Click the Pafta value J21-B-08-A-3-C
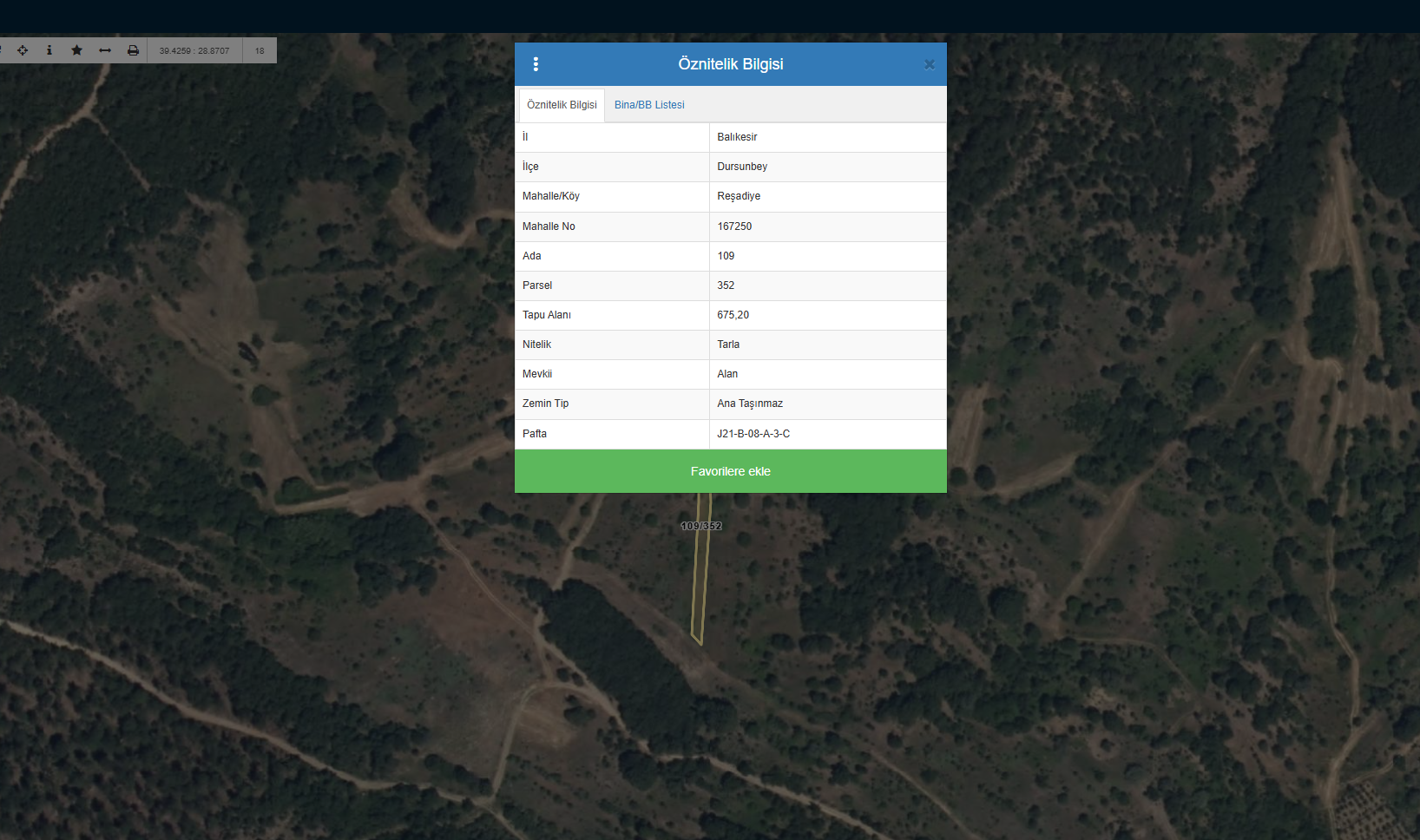The height and width of the screenshot is (840, 1420). [x=753, y=434]
